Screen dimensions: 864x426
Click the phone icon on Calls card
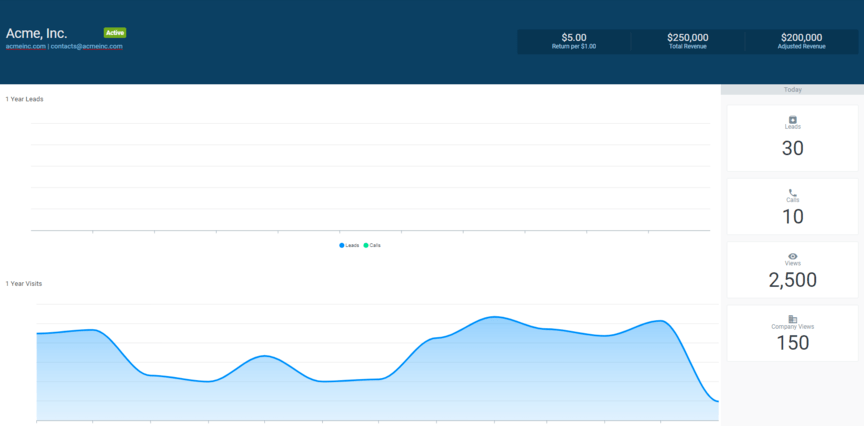pos(793,193)
